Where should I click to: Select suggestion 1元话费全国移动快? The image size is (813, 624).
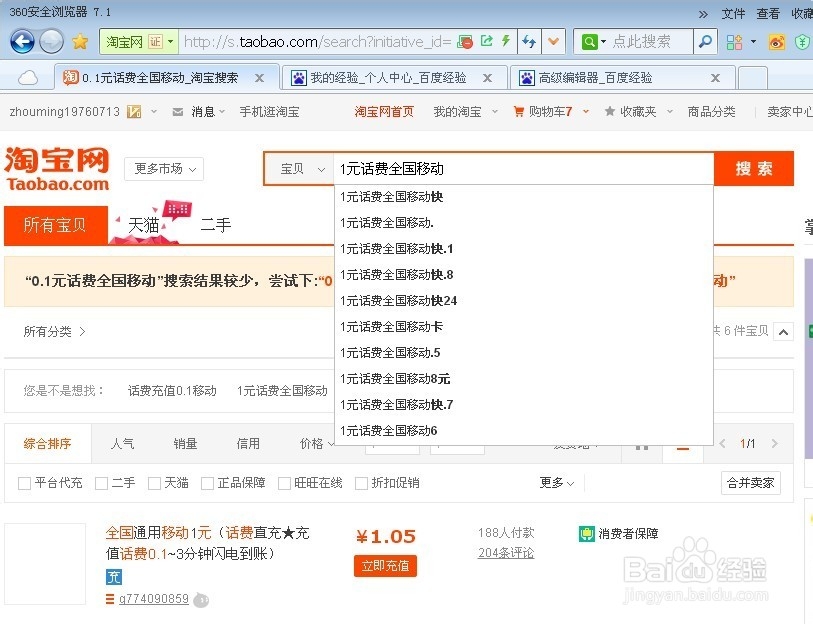coord(524,197)
